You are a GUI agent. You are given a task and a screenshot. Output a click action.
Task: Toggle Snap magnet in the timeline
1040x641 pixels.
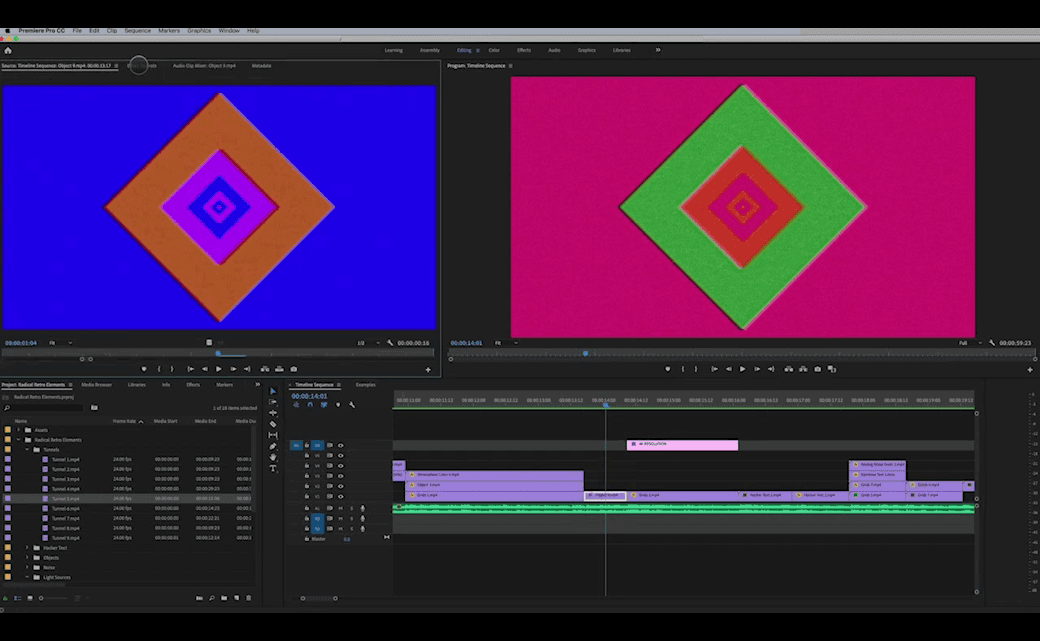[x=310, y=405]
